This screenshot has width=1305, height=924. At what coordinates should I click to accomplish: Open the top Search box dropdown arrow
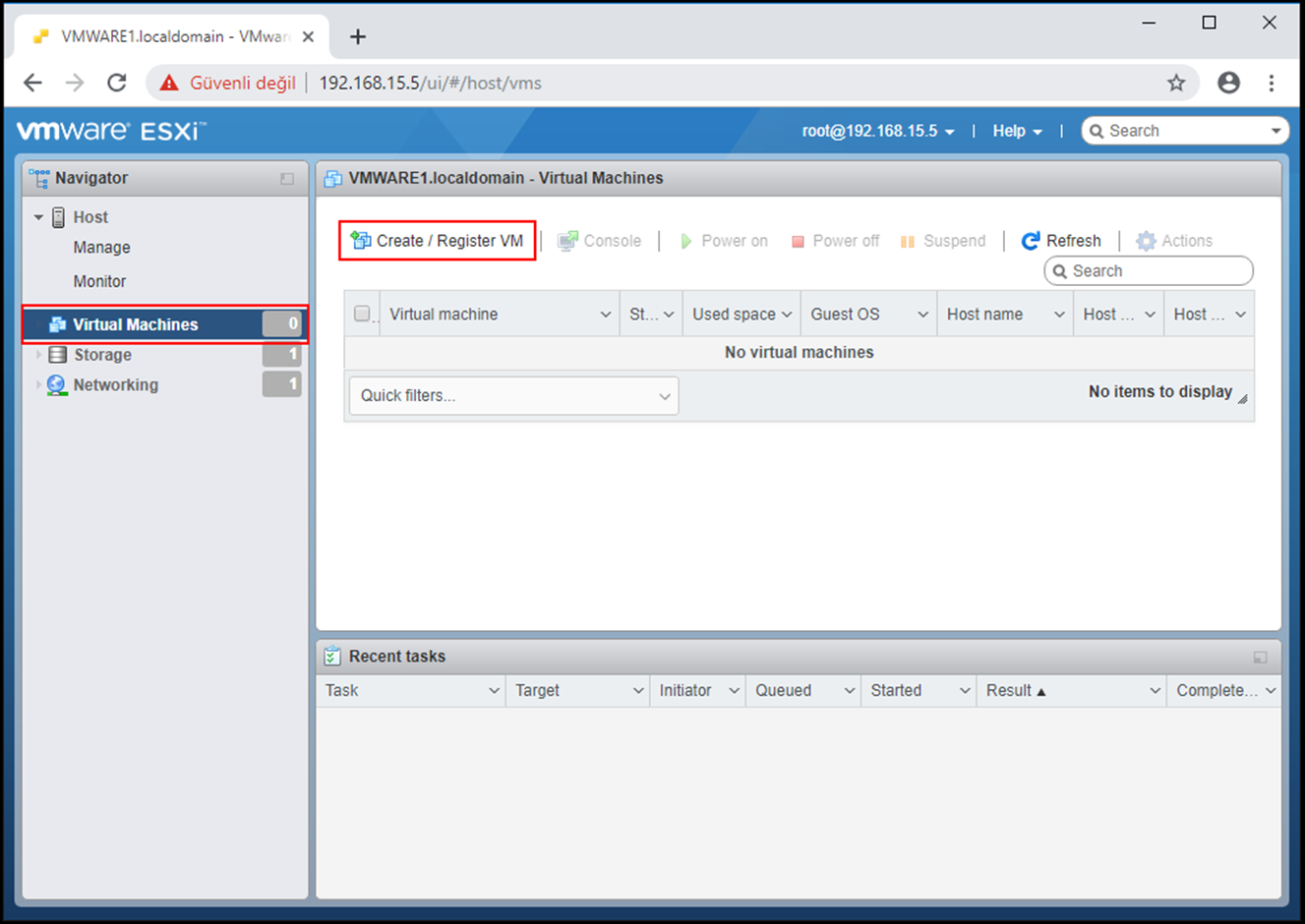coord(1275,131)
